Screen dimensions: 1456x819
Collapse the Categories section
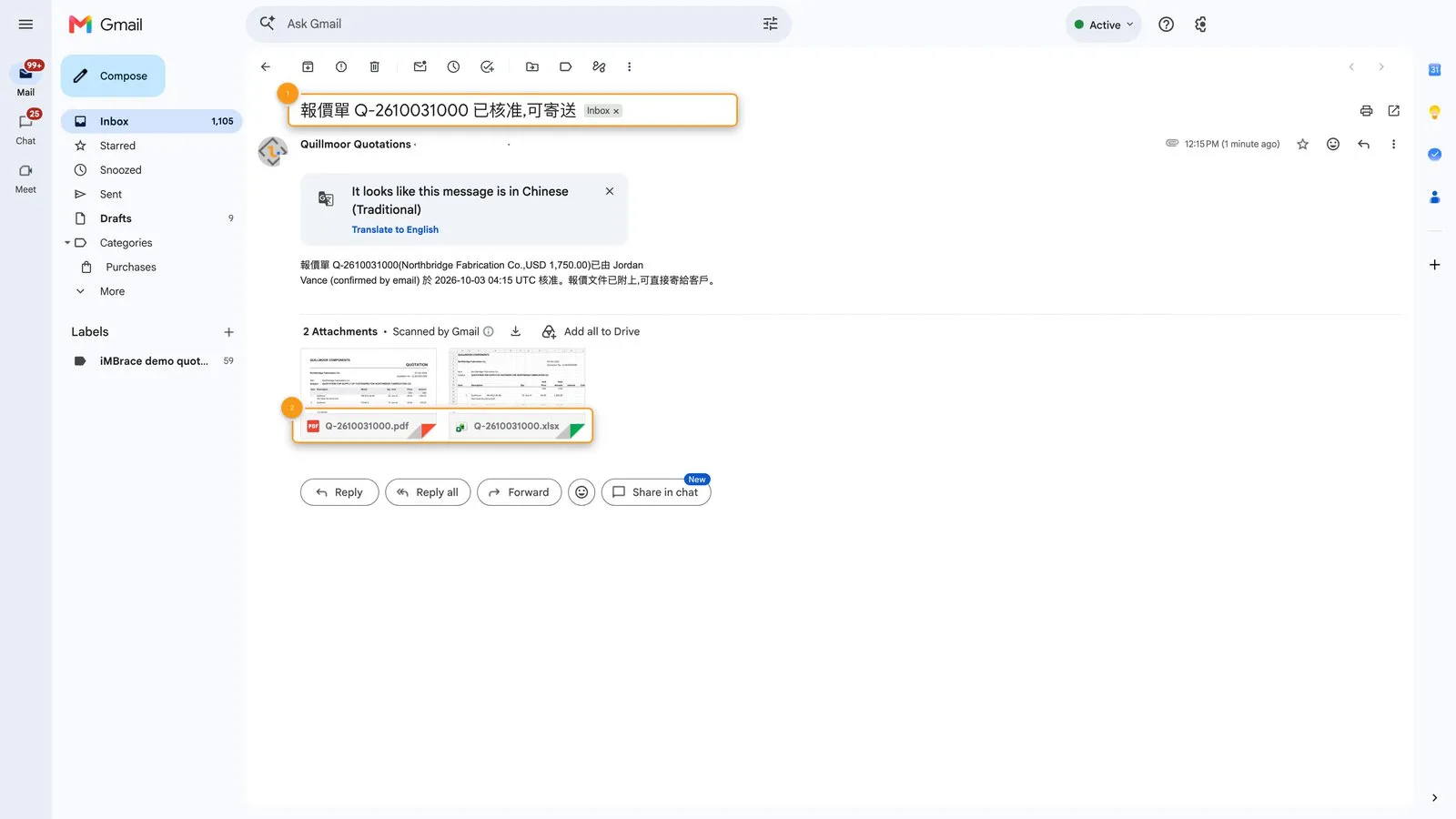(67, 243)
